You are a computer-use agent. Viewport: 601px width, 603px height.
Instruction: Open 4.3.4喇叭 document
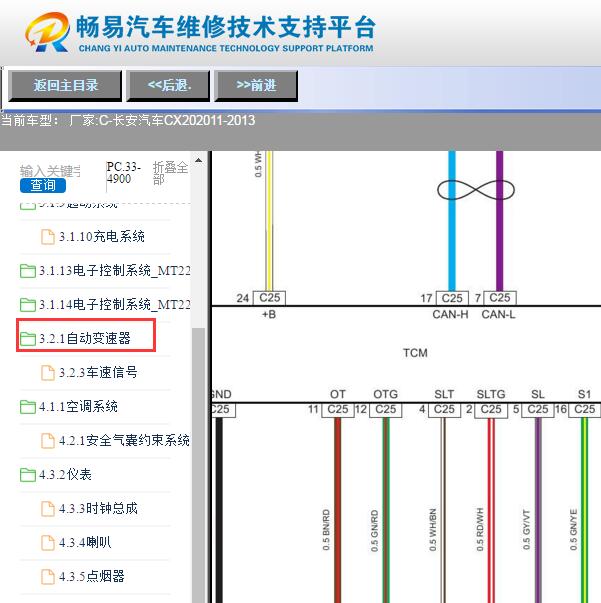[x=85, y=542]
